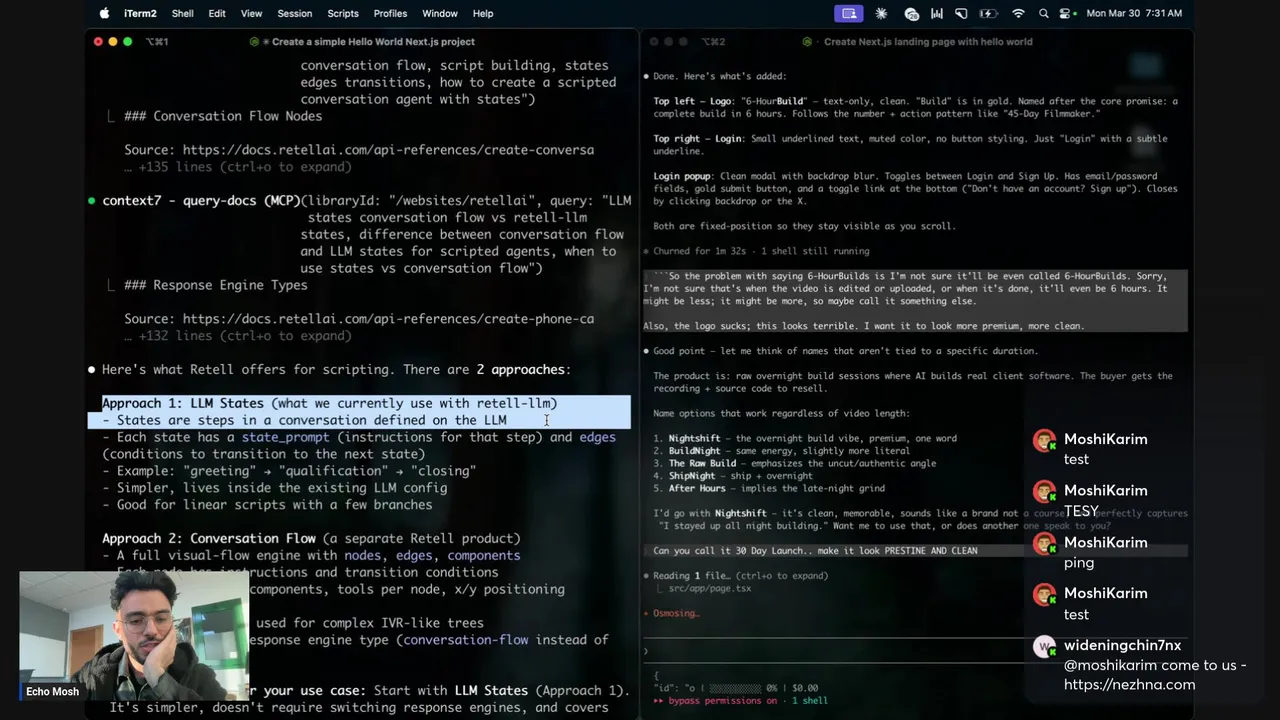Click 'context7 - query-docs (MCP)' tool call
The height and width of the screenshot is (720, 1280).
(201, 200)
